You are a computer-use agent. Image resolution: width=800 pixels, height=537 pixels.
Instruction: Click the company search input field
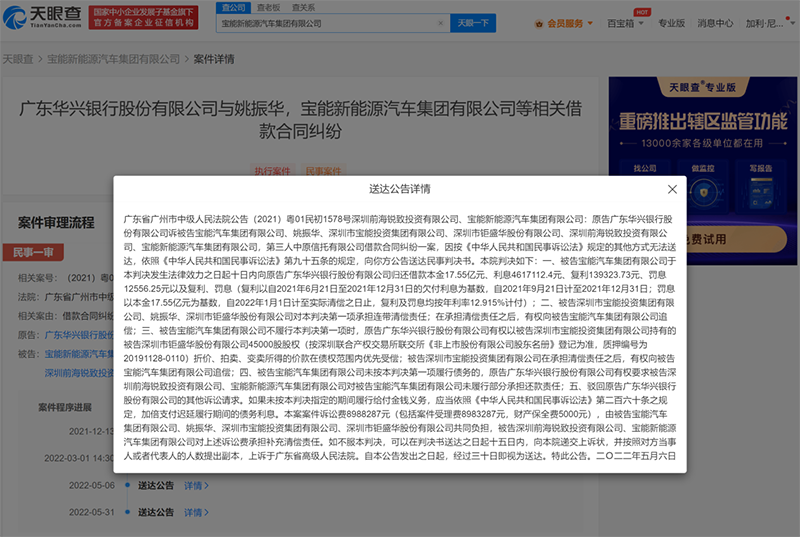(327, 23)
